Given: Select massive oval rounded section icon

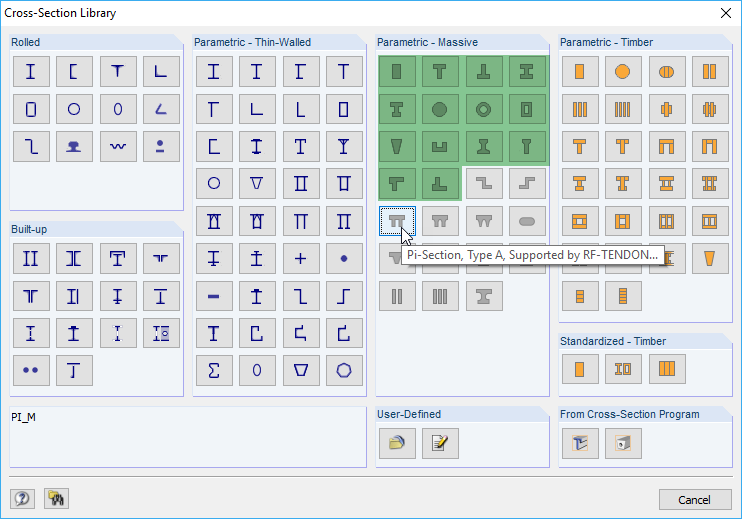Looking at the screenshot, I should tap(527, 221).
